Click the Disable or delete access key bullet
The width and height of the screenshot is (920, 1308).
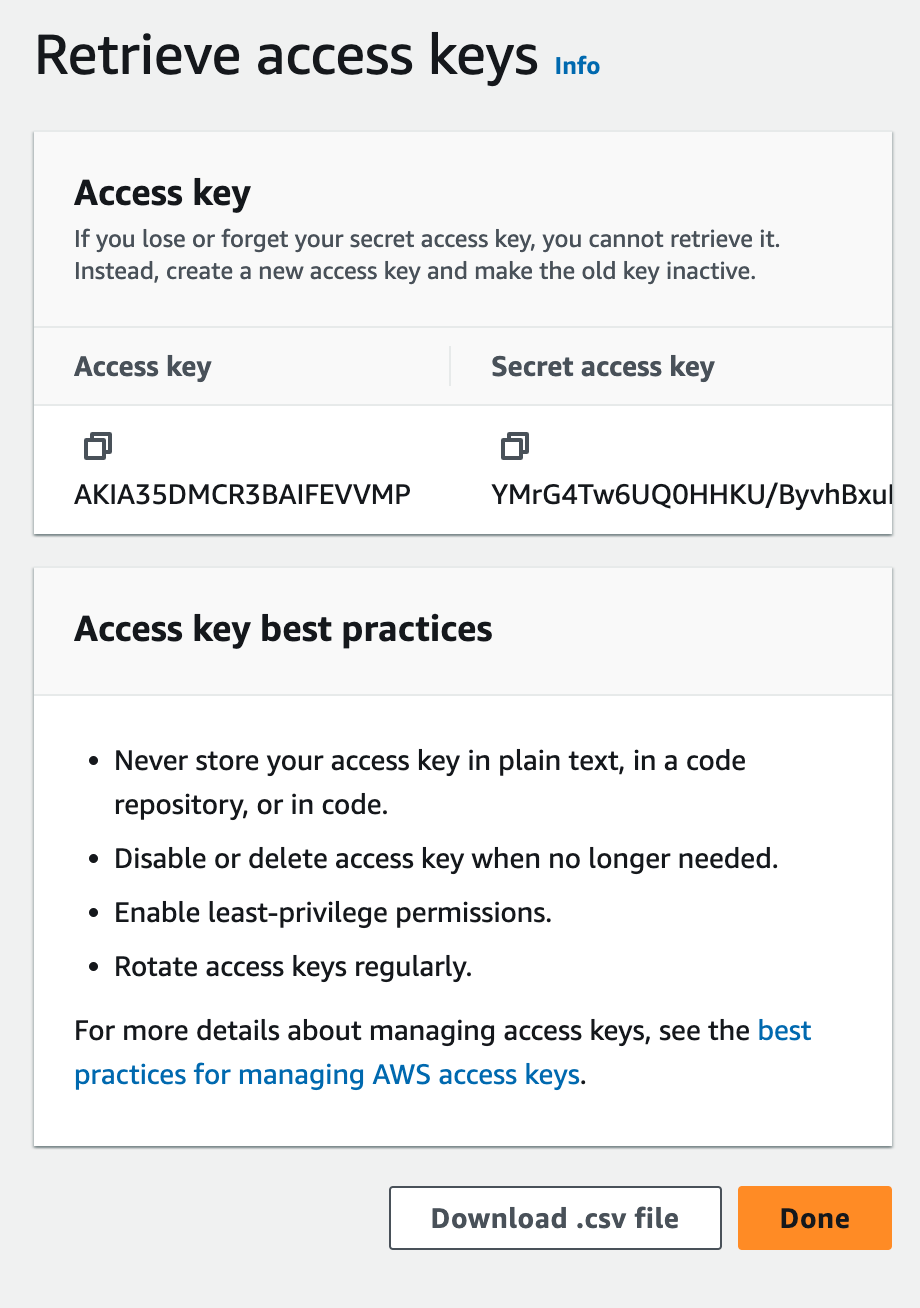coord(445,859)
